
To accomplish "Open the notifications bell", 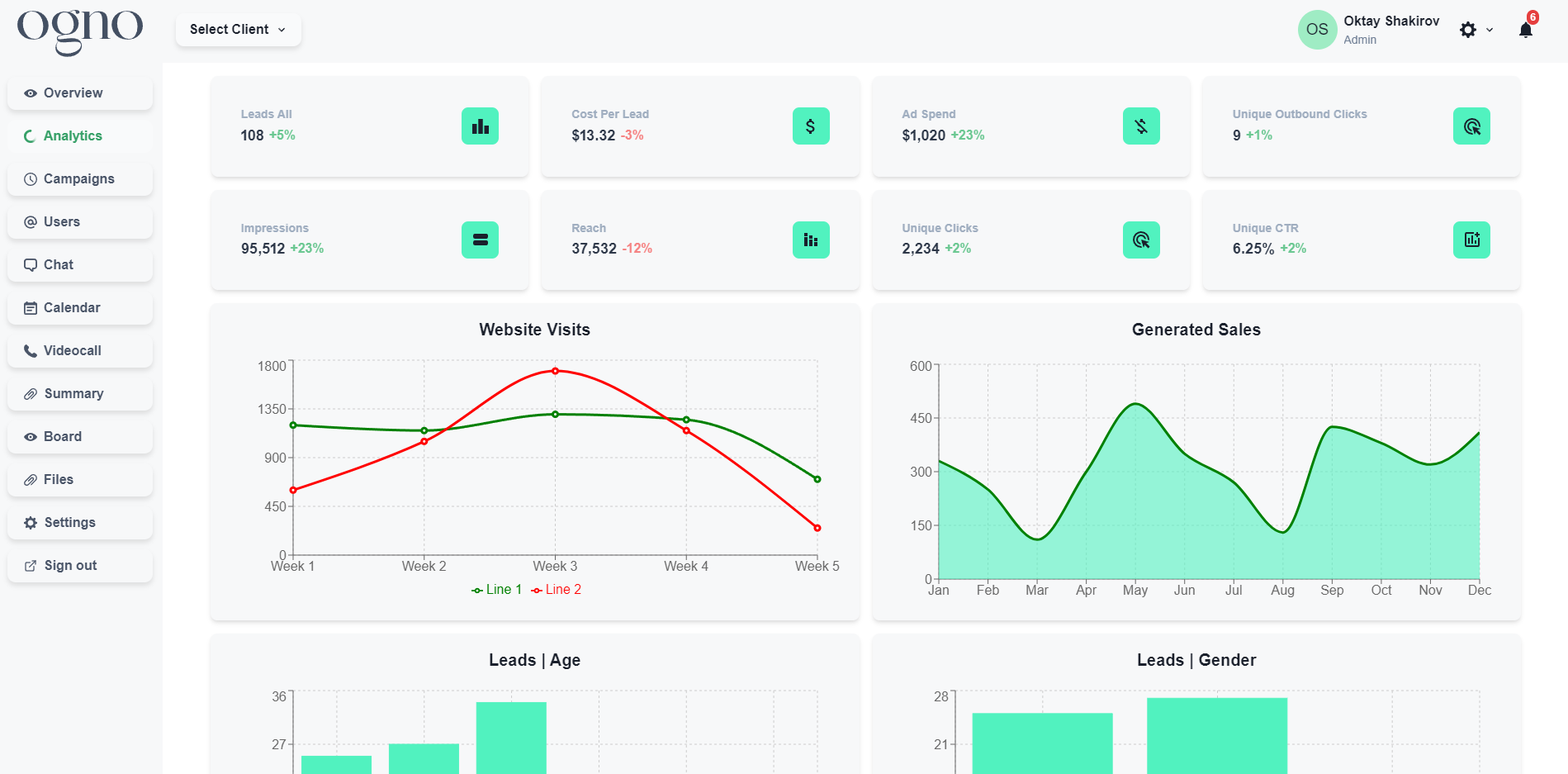I will point(1525,31).
